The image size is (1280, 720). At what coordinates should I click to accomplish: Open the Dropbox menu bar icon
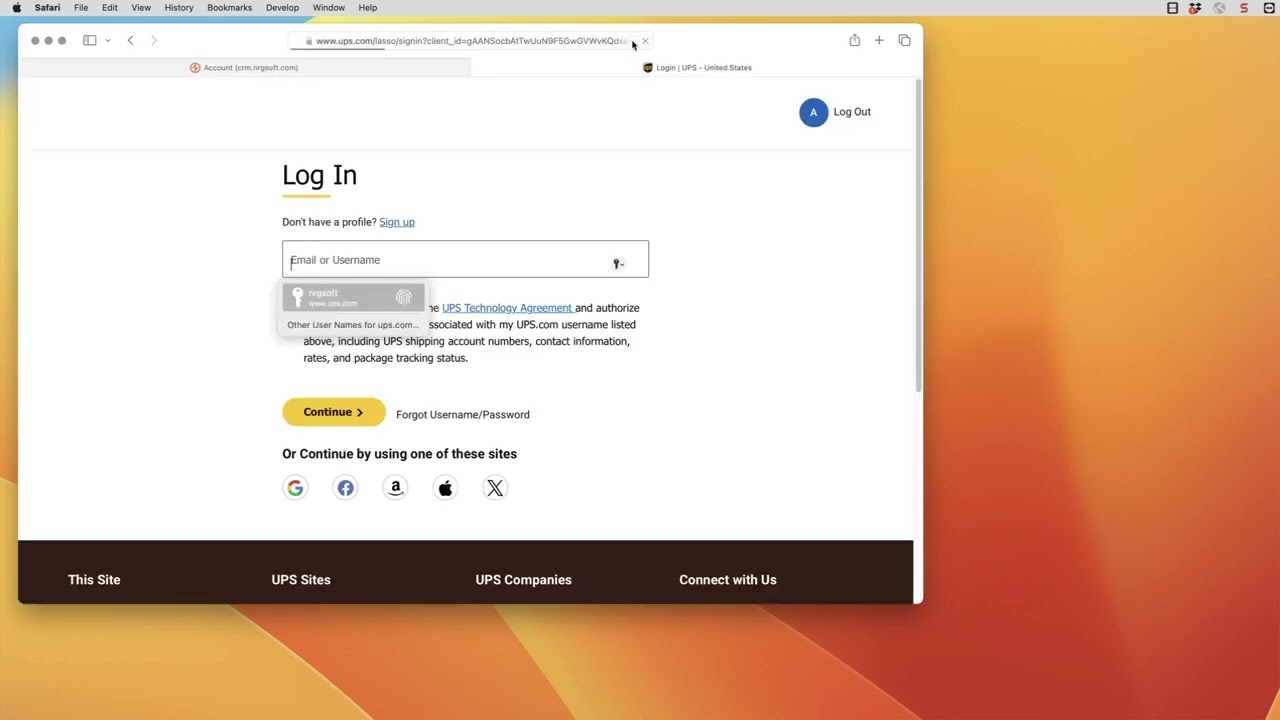[1195, 8]
